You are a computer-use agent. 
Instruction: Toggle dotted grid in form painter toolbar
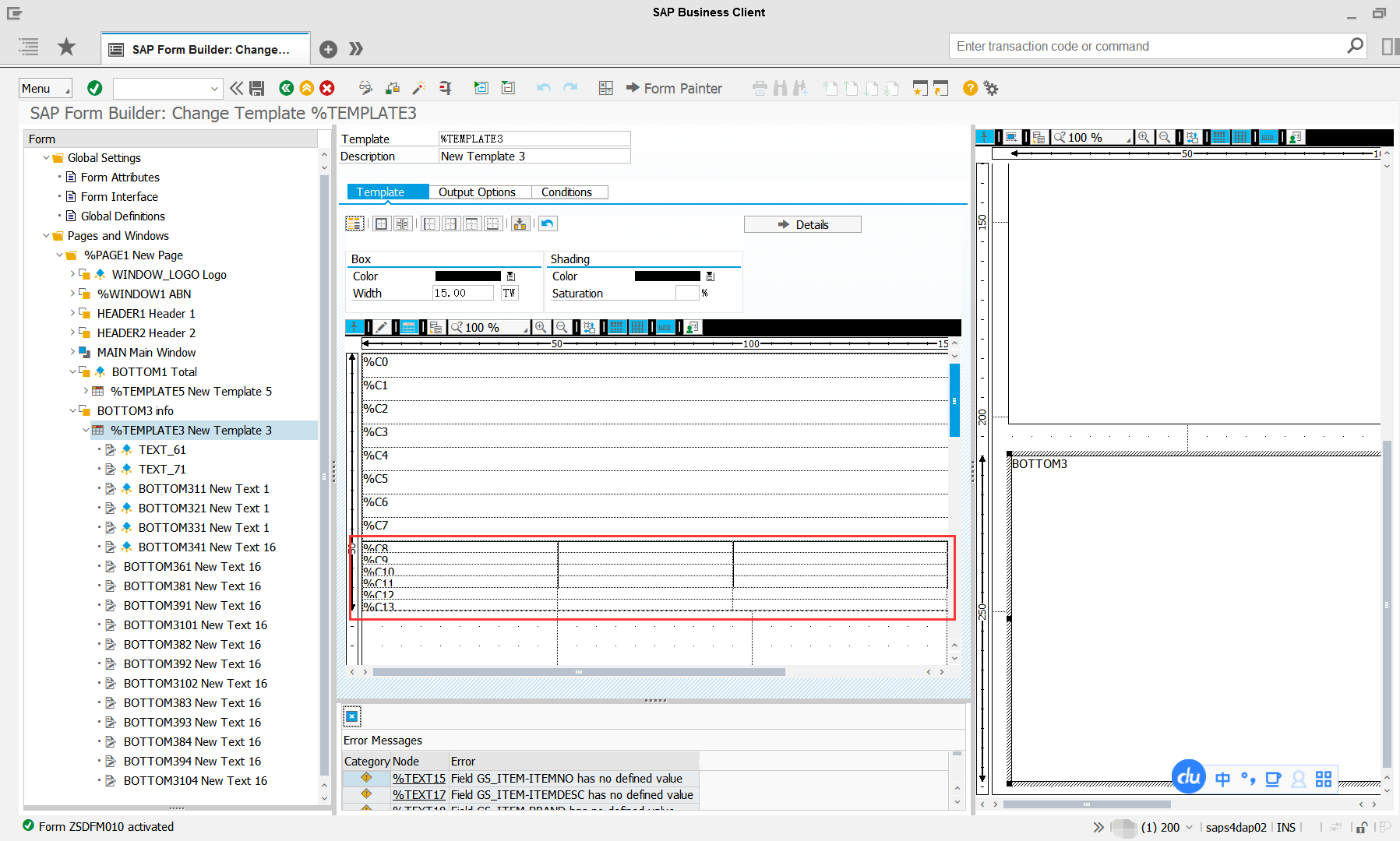tap(1220, 137)
